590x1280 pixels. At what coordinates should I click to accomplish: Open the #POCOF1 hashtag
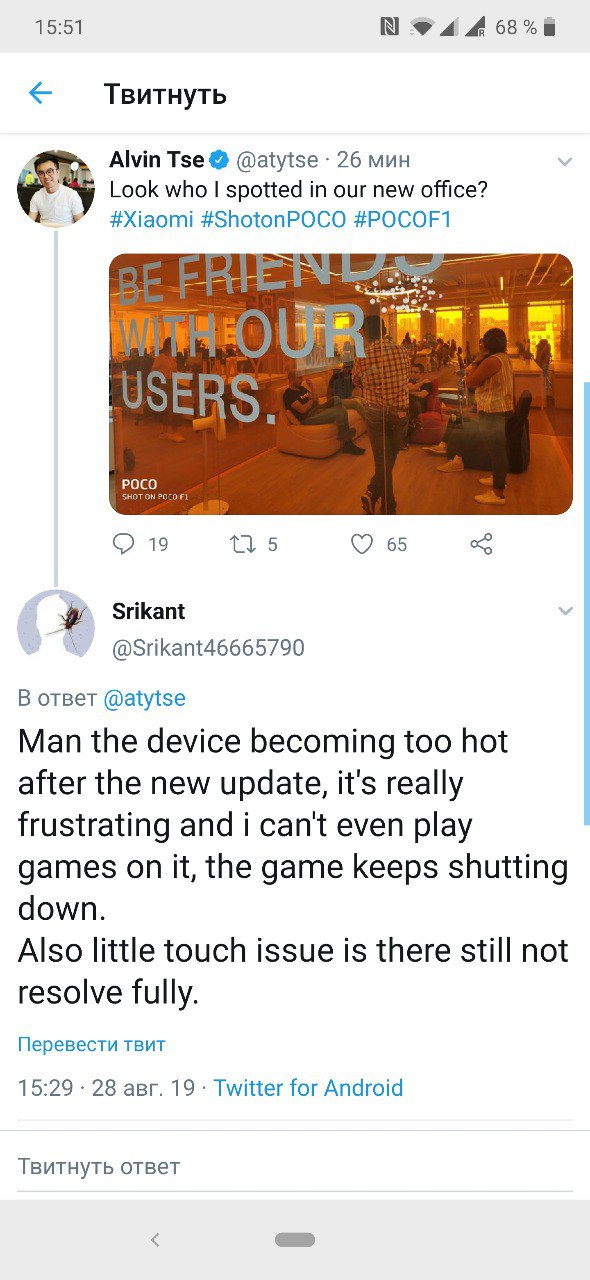403,219
